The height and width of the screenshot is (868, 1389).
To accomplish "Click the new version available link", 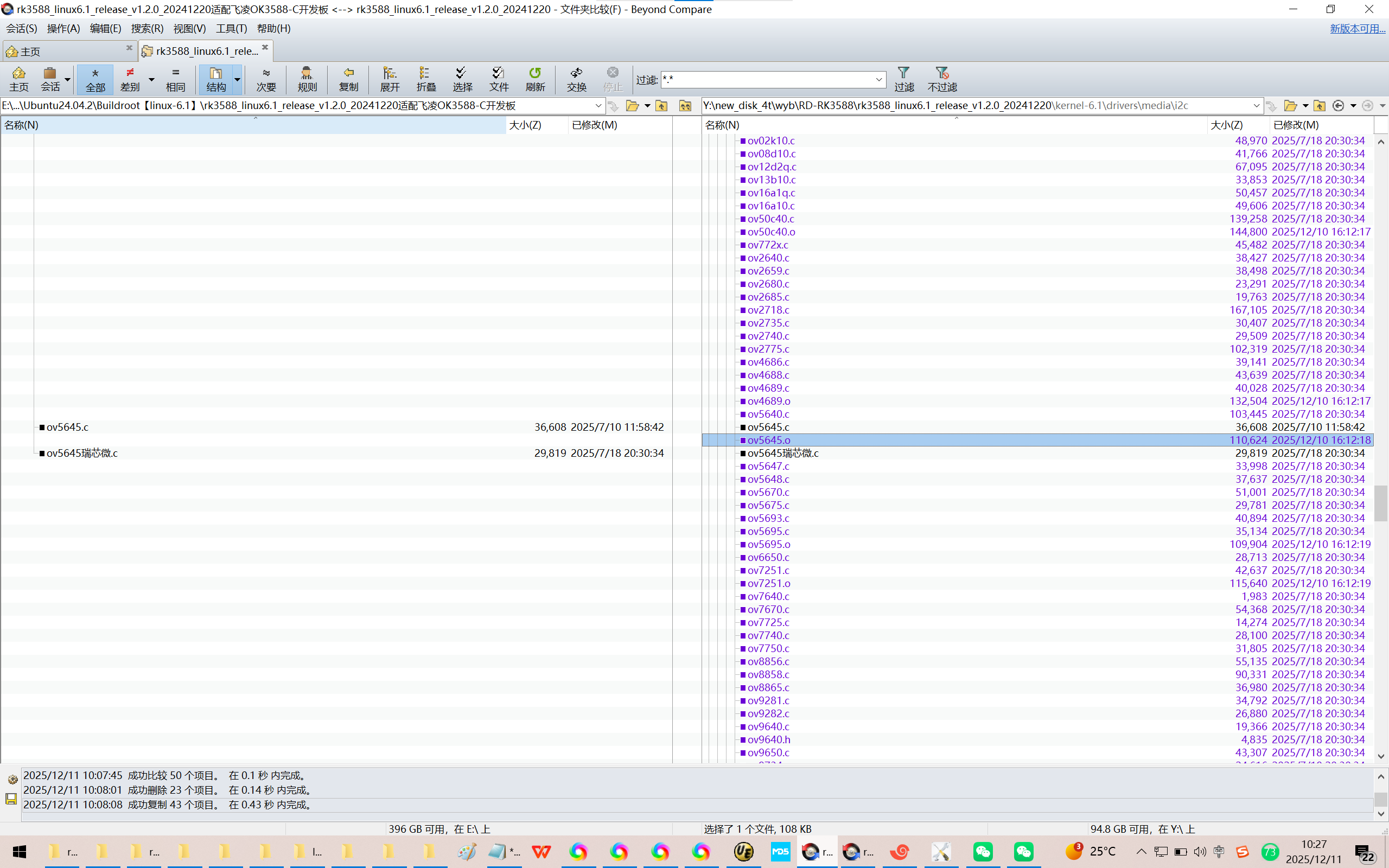I will click(1356, 28).
